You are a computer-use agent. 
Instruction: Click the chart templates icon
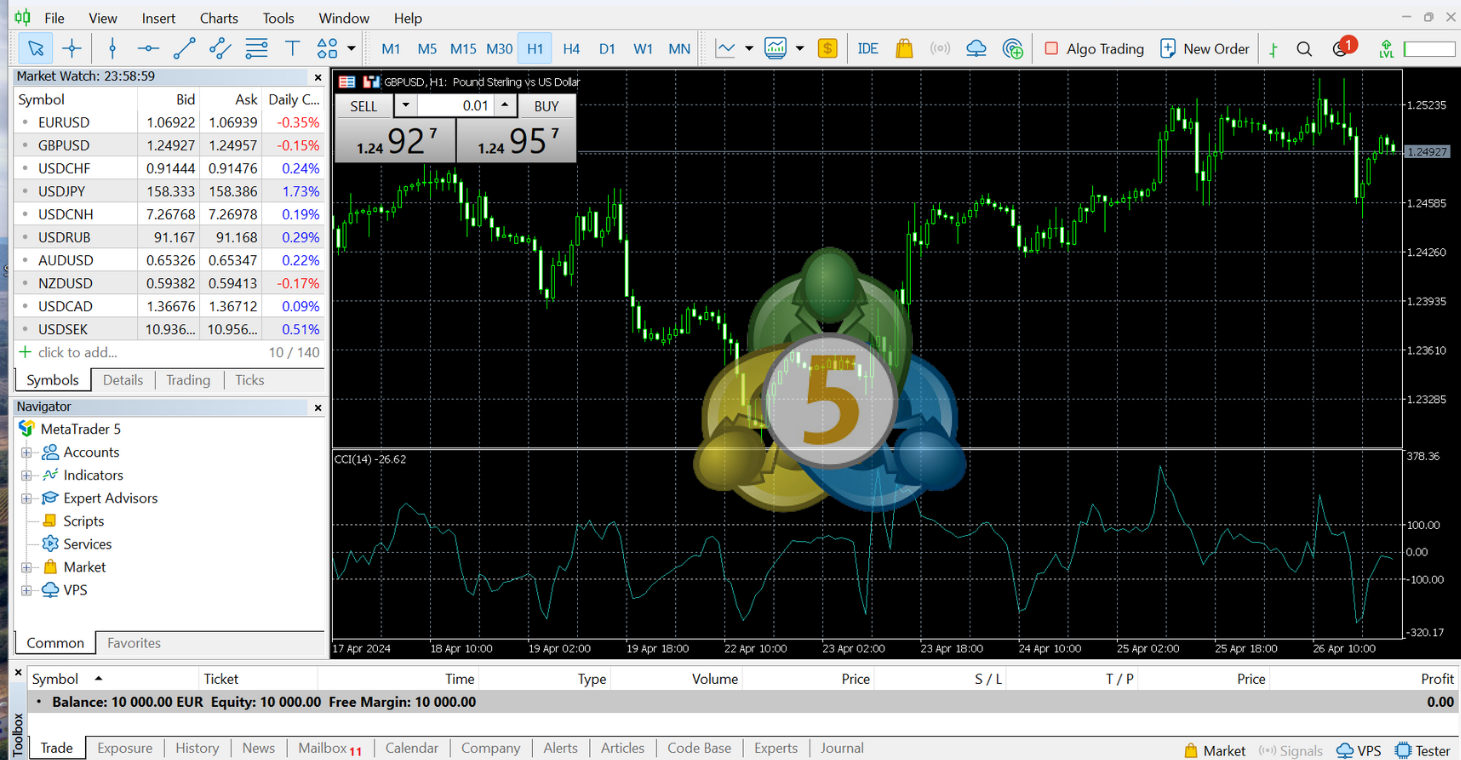776,48
